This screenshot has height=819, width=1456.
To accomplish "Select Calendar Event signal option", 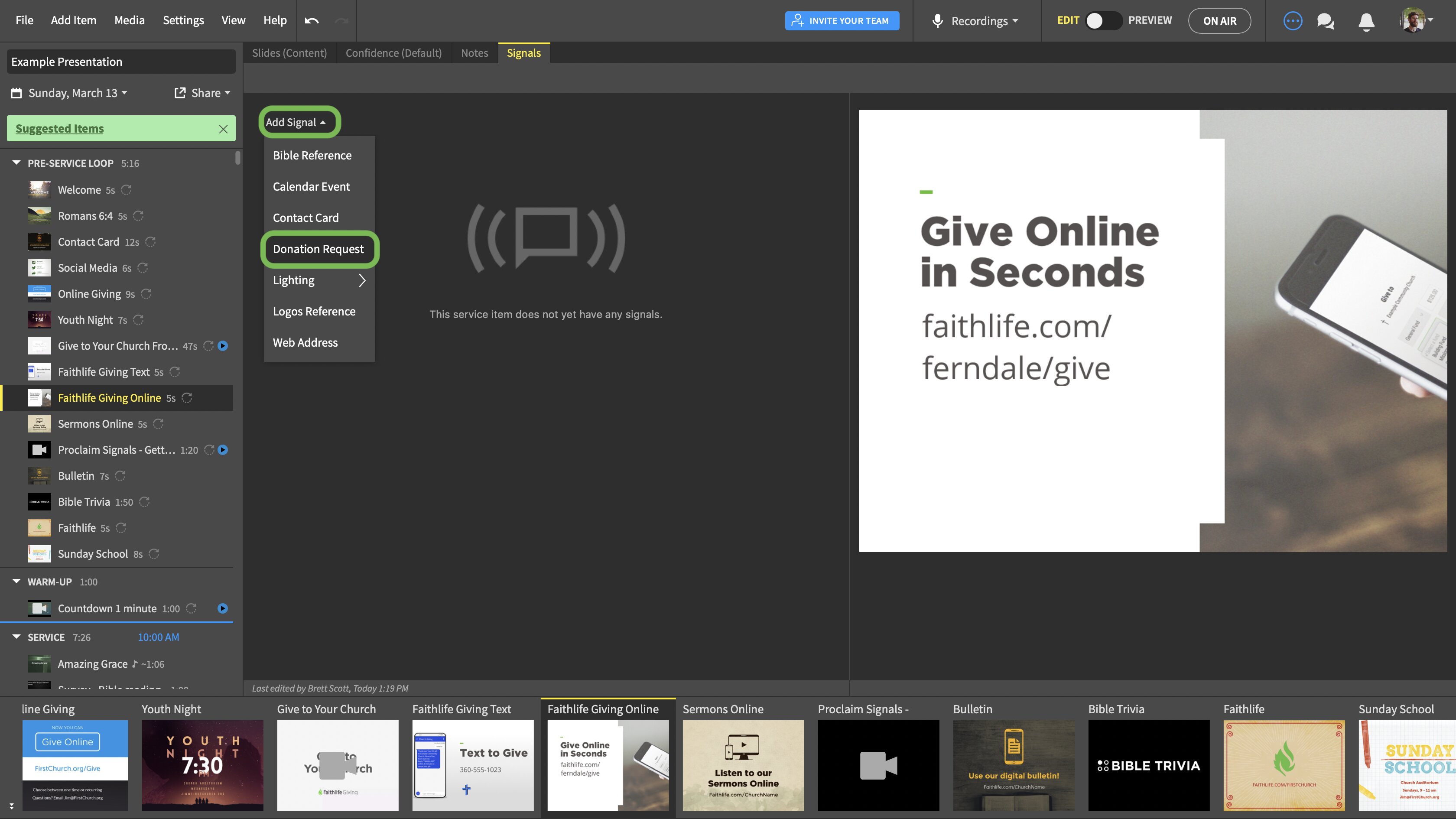I will pyautogui.click(x=319, y=186).
